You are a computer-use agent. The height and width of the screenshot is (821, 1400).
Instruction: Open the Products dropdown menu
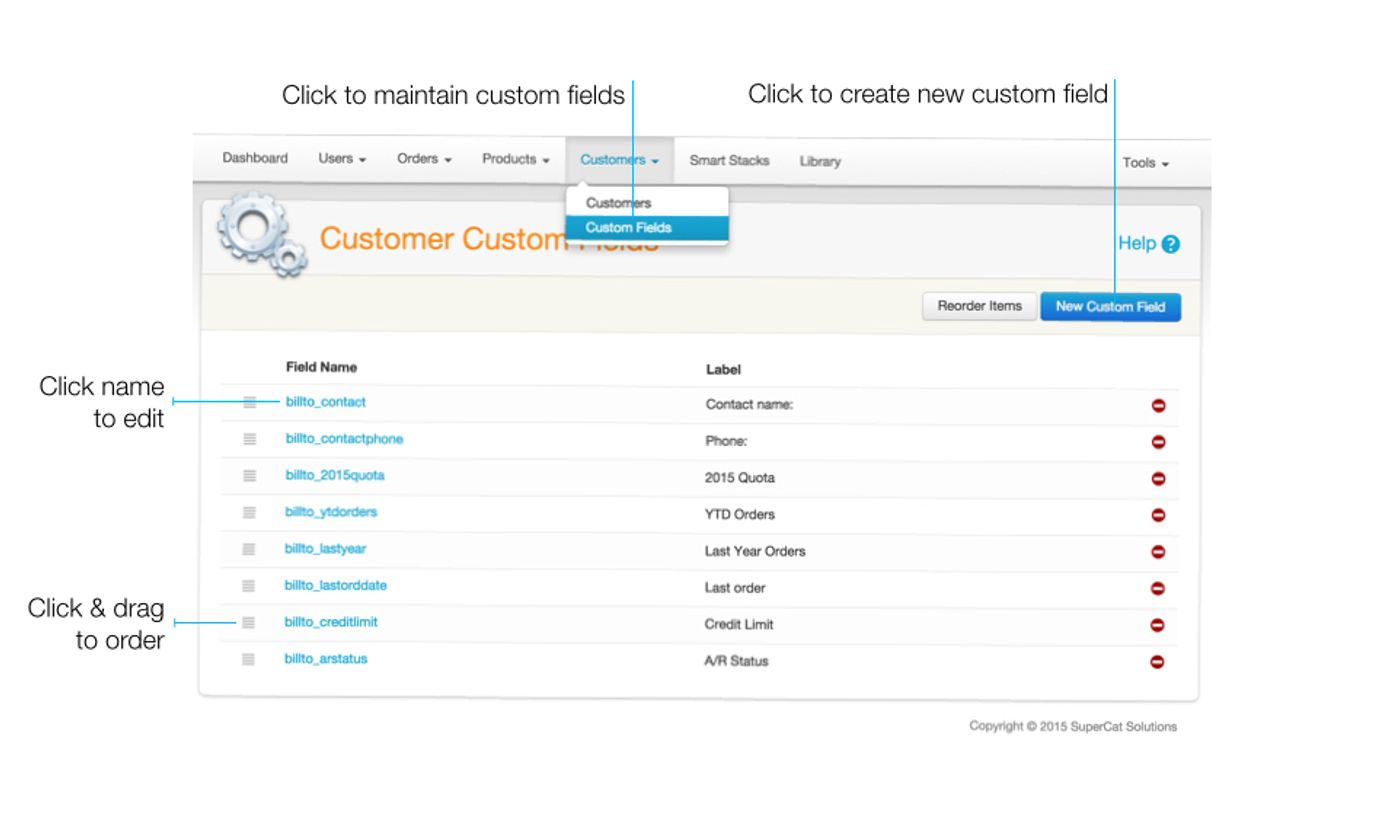(516, 159)
